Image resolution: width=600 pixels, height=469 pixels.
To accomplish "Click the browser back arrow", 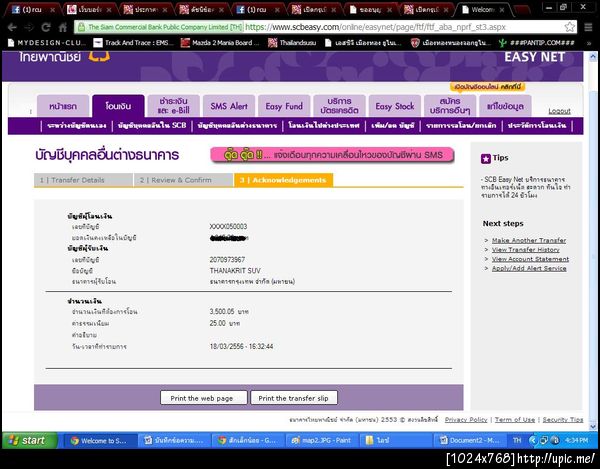I will [12, 27].
